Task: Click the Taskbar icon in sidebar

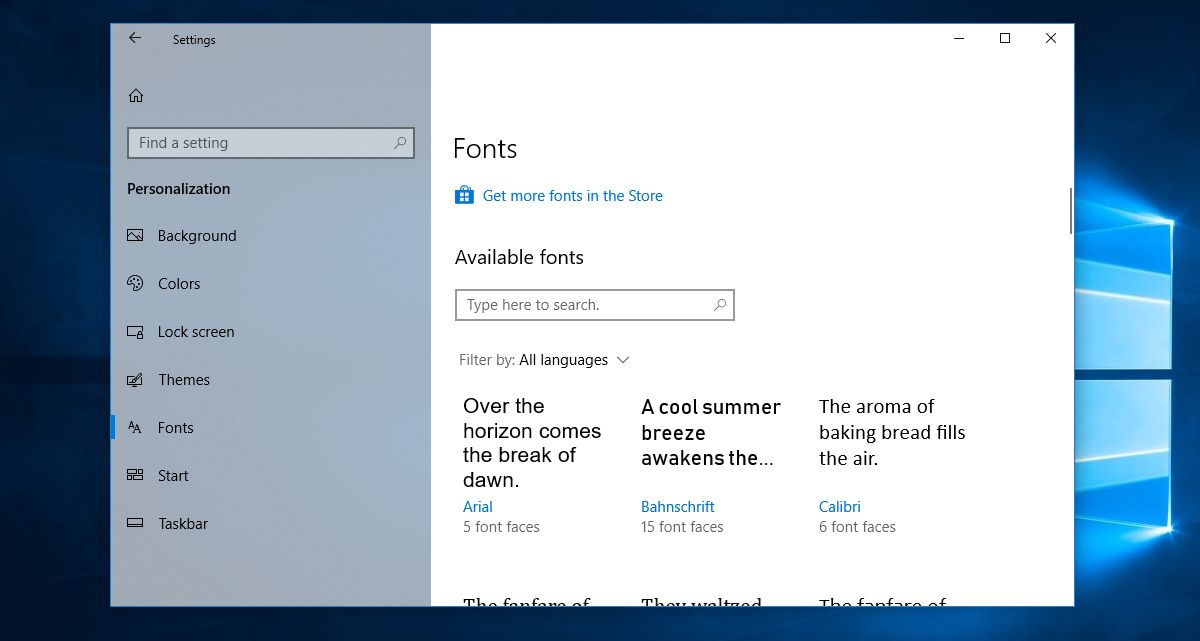Action: pos(135,524)
